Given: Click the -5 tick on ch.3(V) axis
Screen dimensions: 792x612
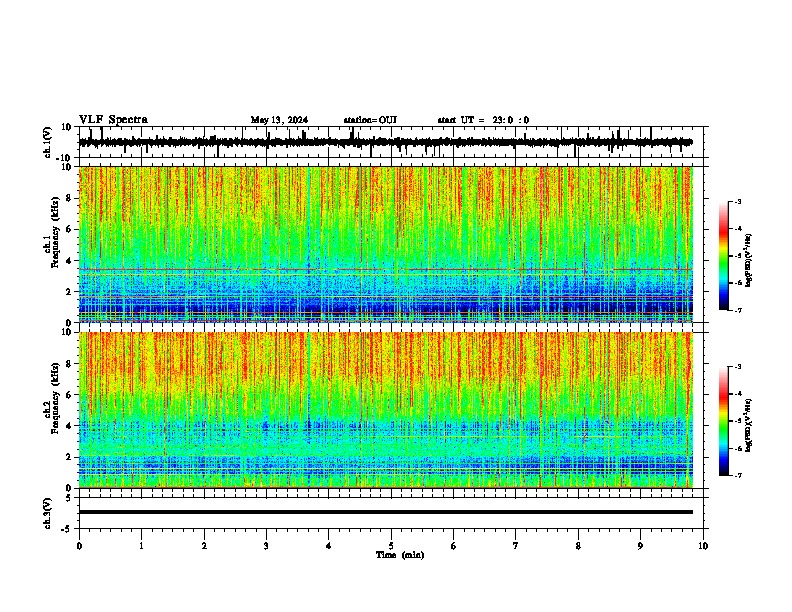Looking at the screenshot, I should click(x=67, y=529).
